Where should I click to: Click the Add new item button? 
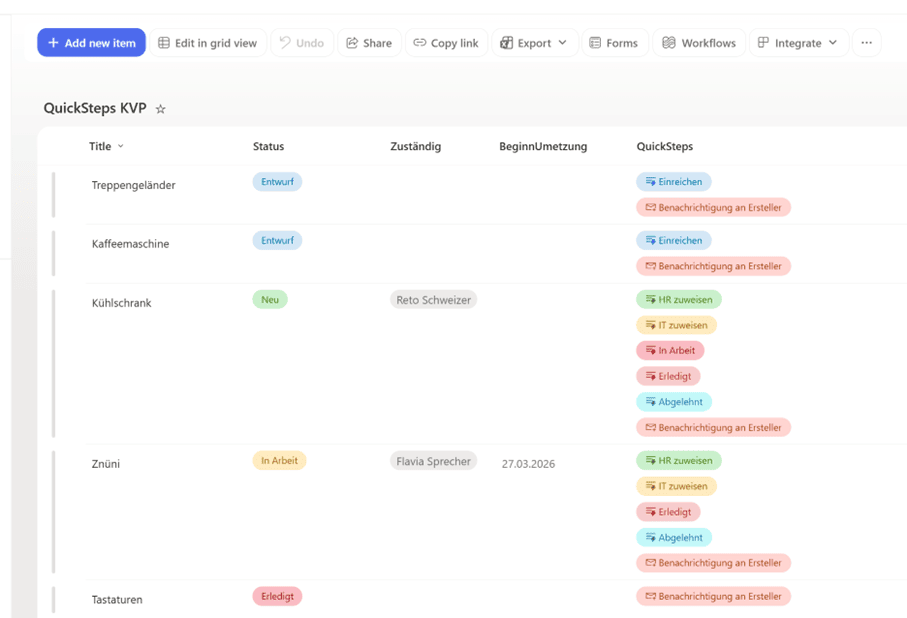[x=91, y=43]
